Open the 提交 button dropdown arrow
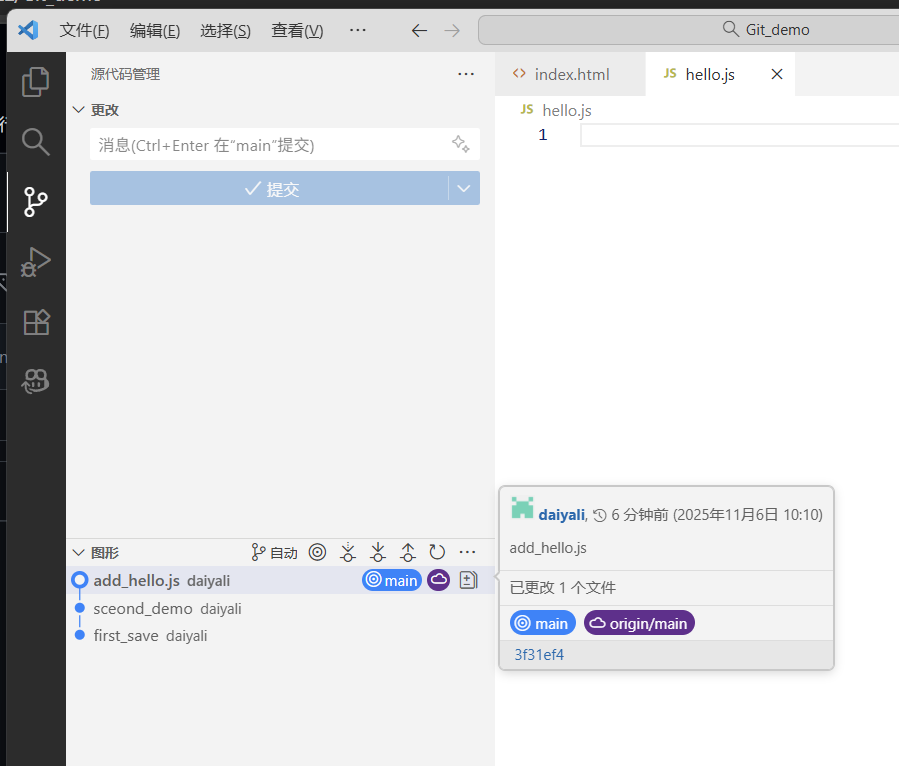The width and height of the screenshot is (899, 766). [463, 188]
